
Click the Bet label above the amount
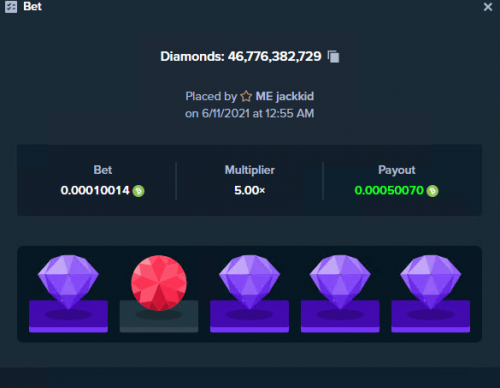[103, 170]
